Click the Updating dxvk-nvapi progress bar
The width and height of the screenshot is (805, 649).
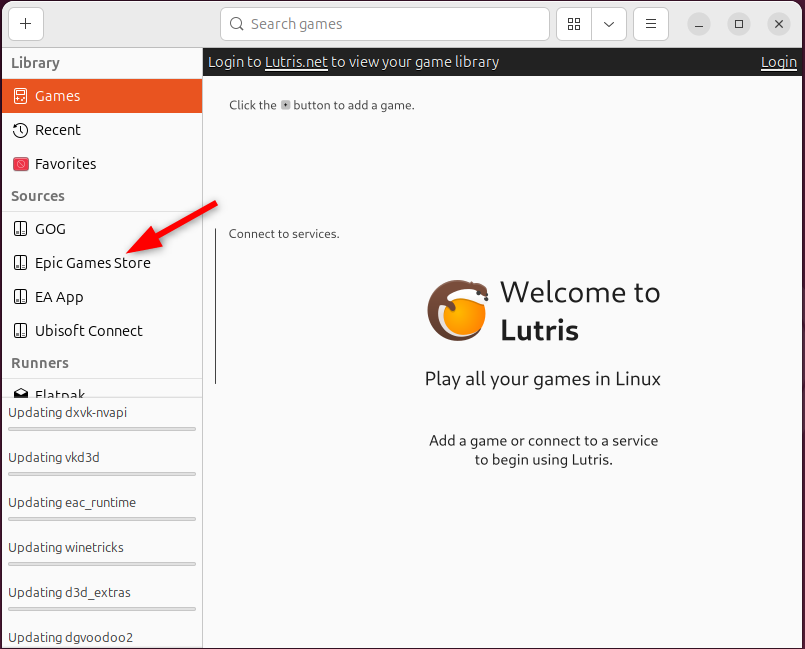[x=102, y=429]
